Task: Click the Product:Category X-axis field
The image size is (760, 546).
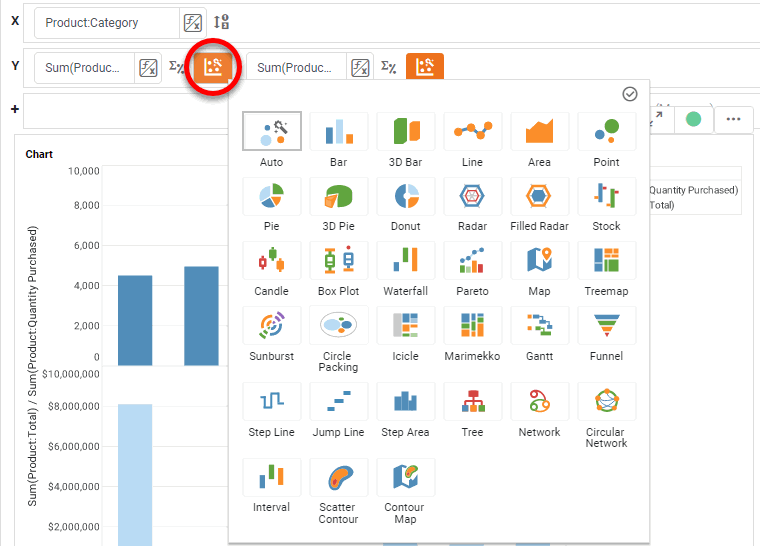Action: 106,22
